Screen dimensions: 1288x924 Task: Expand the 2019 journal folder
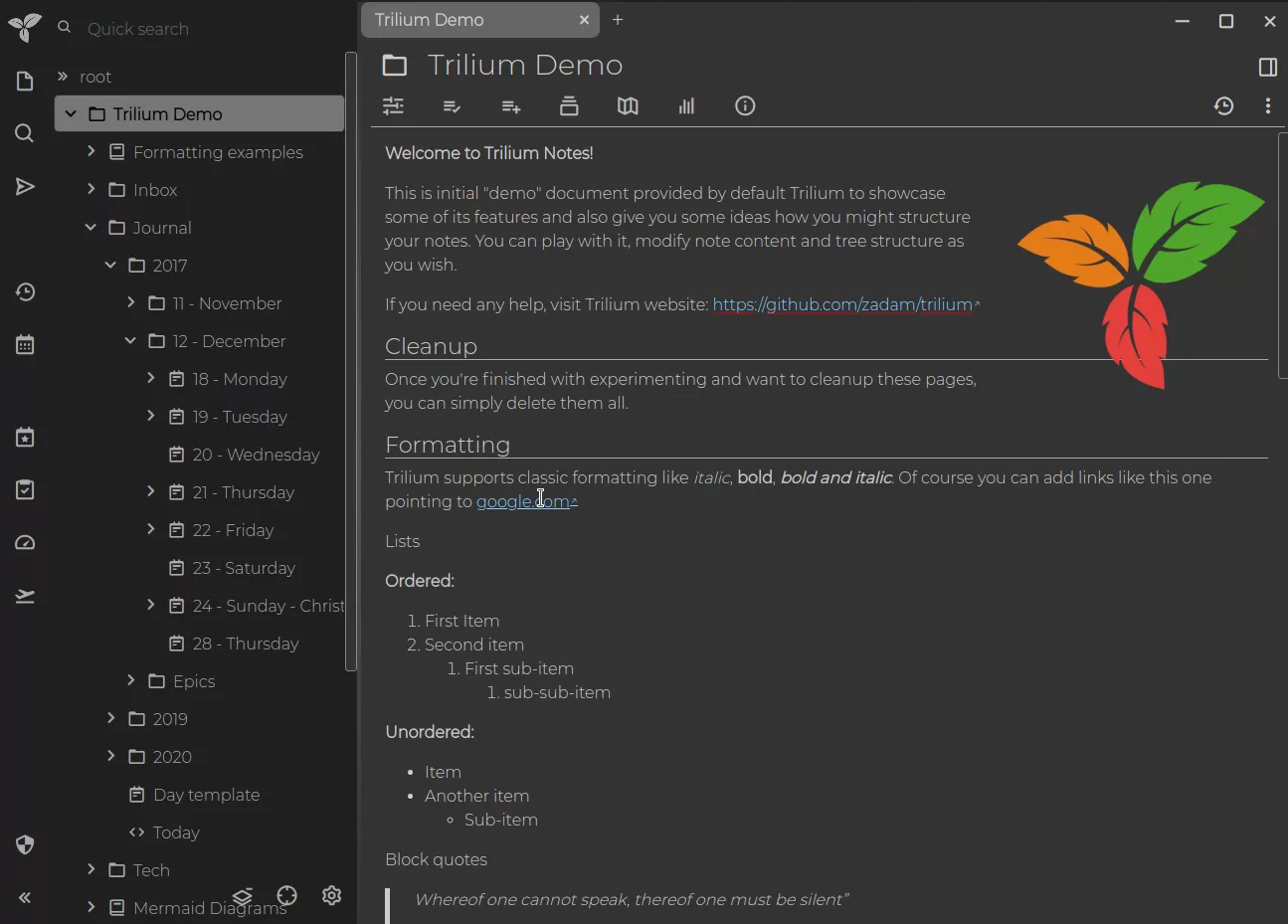click(110, 718)
